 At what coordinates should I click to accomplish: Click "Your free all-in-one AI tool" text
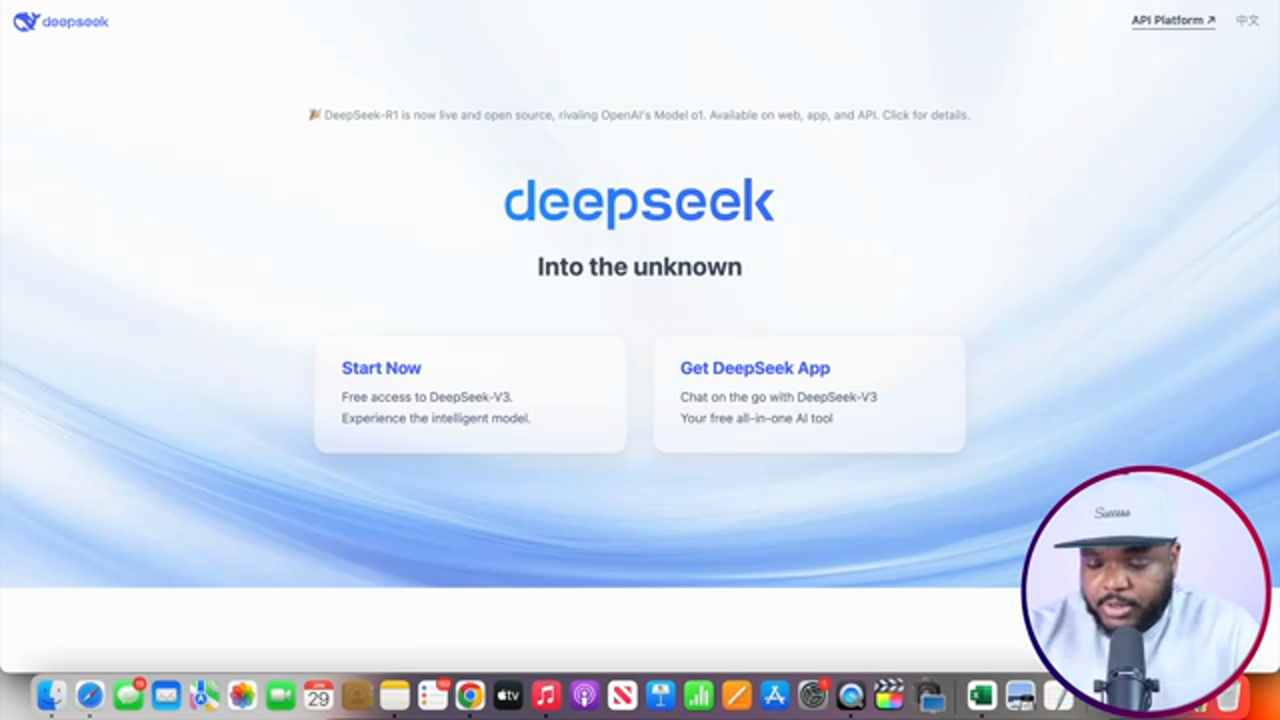756,418
